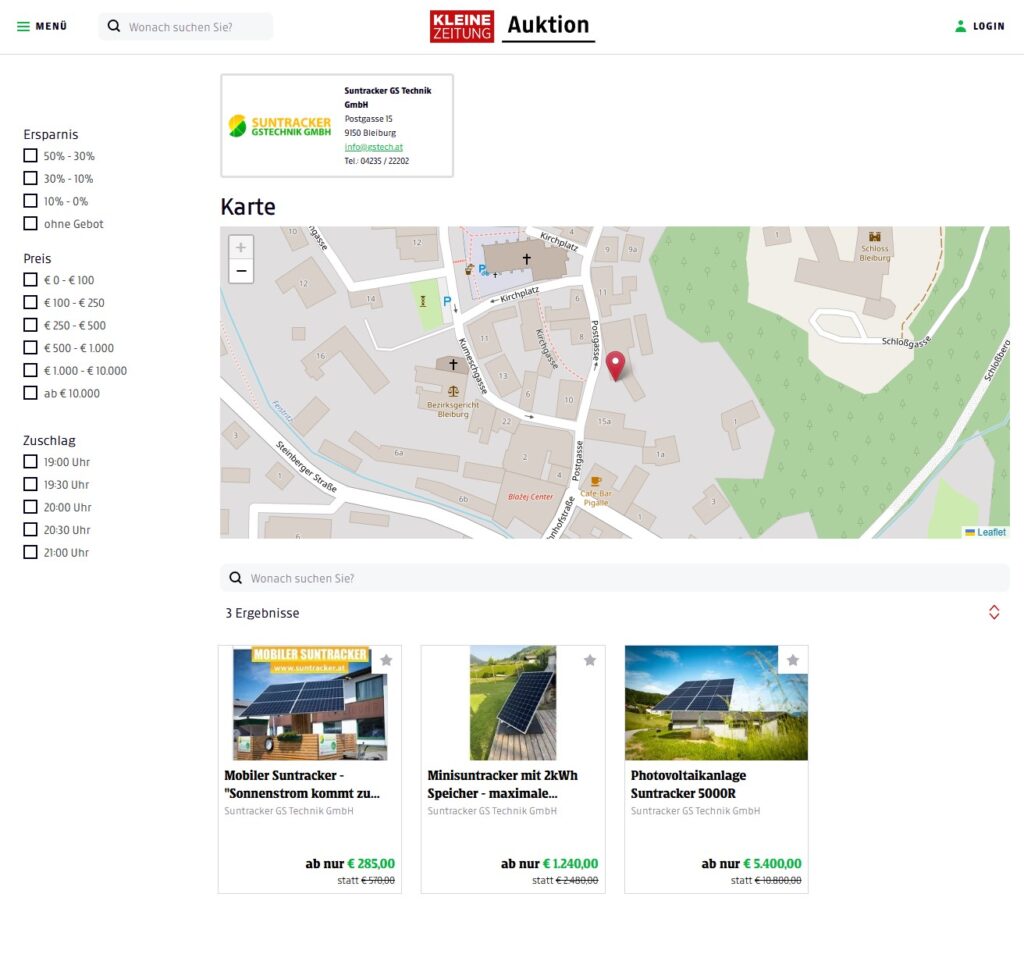The image size is (1024, 972).
Task: Open the Auktion header tab
Action: [548, 26]
